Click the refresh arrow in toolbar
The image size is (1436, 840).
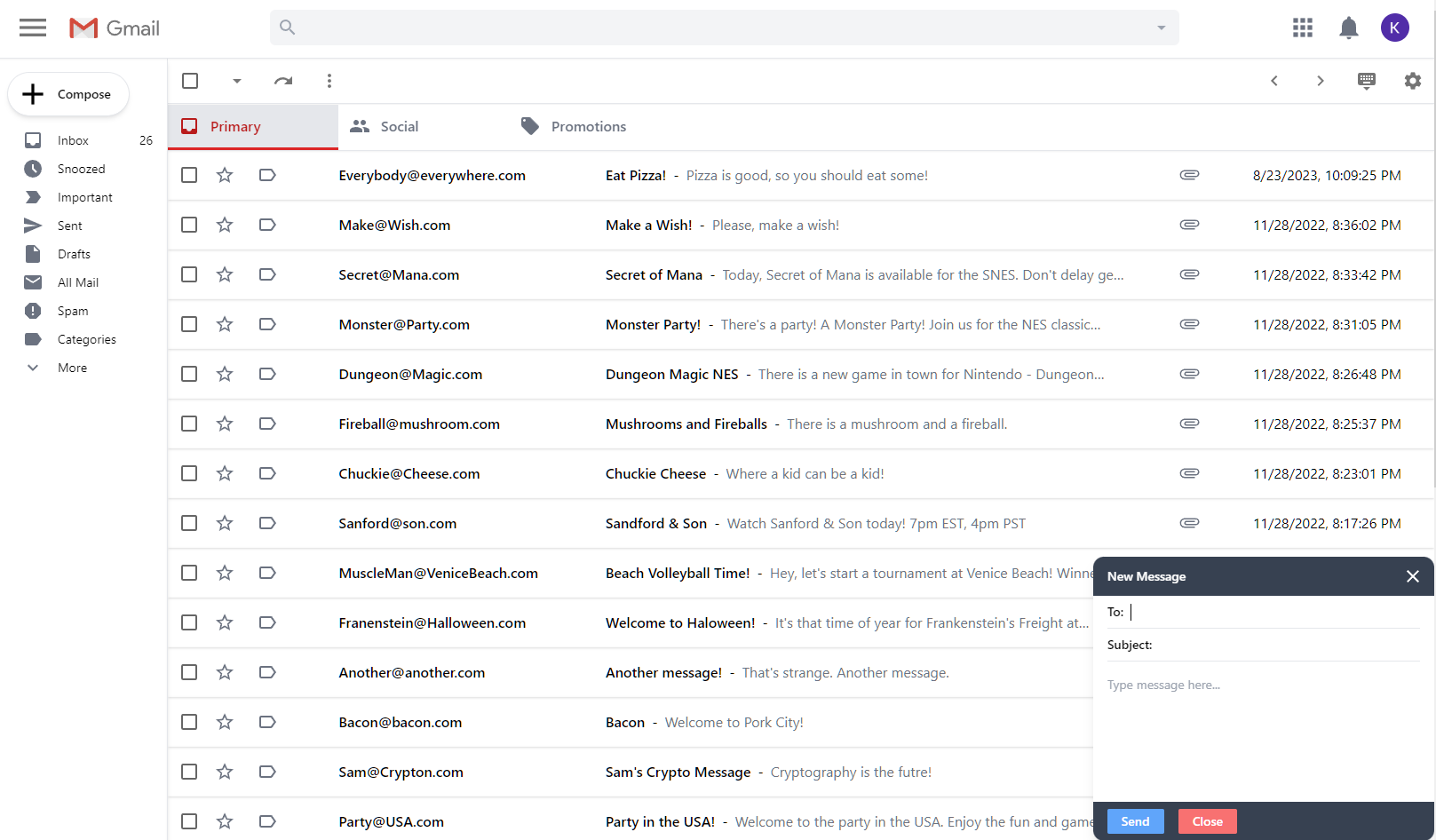283,81
